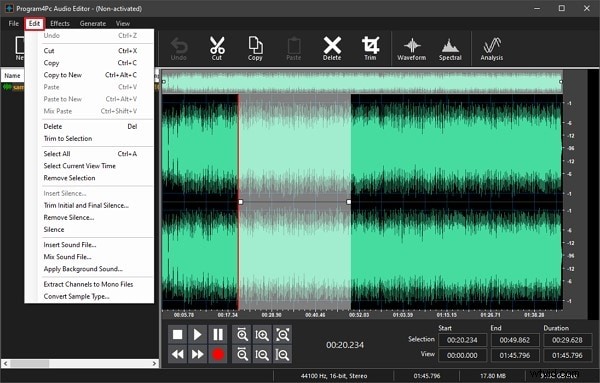Choose Delete in the Edit menu
This screenshot has width=600, height=383.
(89, 126)
